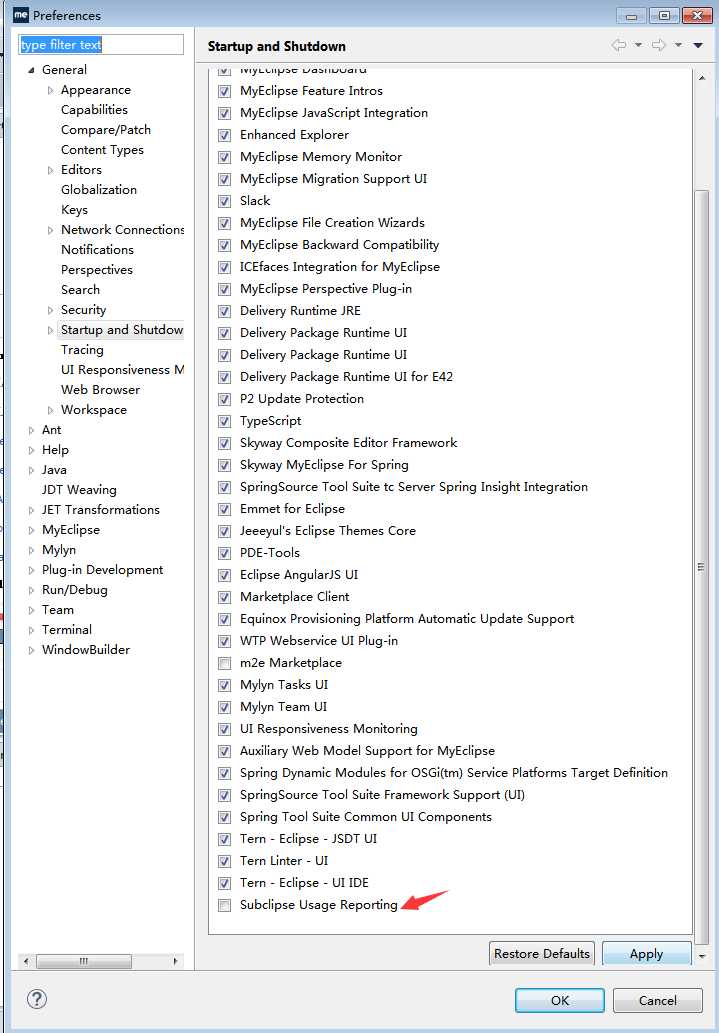The height and width of the screenshot is (1033, 719).
Task: Expand the Appearance tree node
Action: click(50, 90)
